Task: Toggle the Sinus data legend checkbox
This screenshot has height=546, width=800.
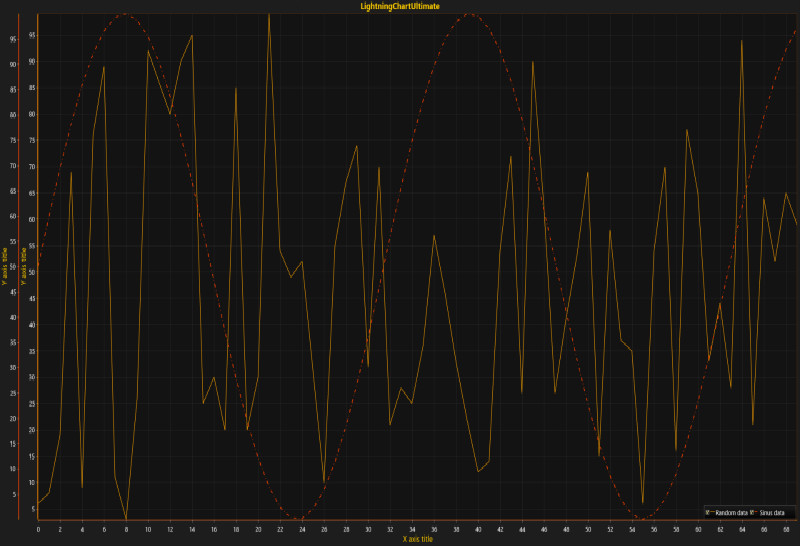Action: point(751,512)
